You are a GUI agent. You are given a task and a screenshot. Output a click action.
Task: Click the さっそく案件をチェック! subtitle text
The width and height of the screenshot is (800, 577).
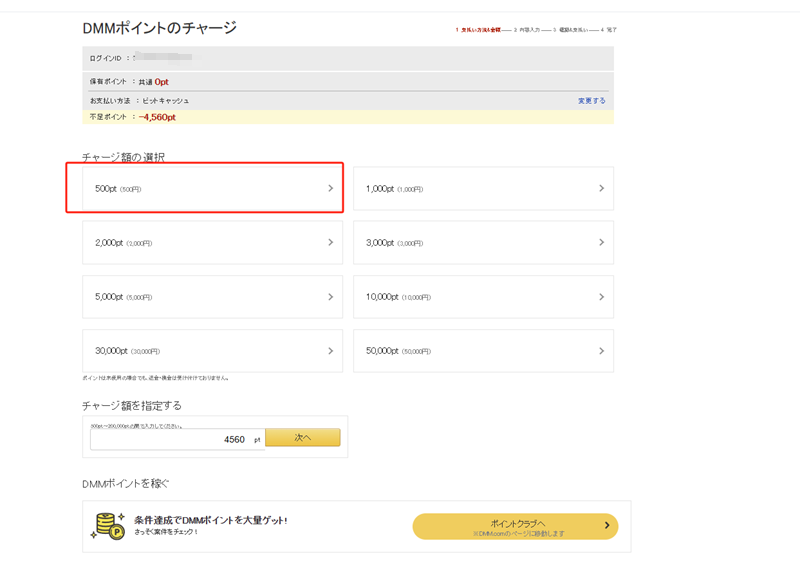coord(166,532)
